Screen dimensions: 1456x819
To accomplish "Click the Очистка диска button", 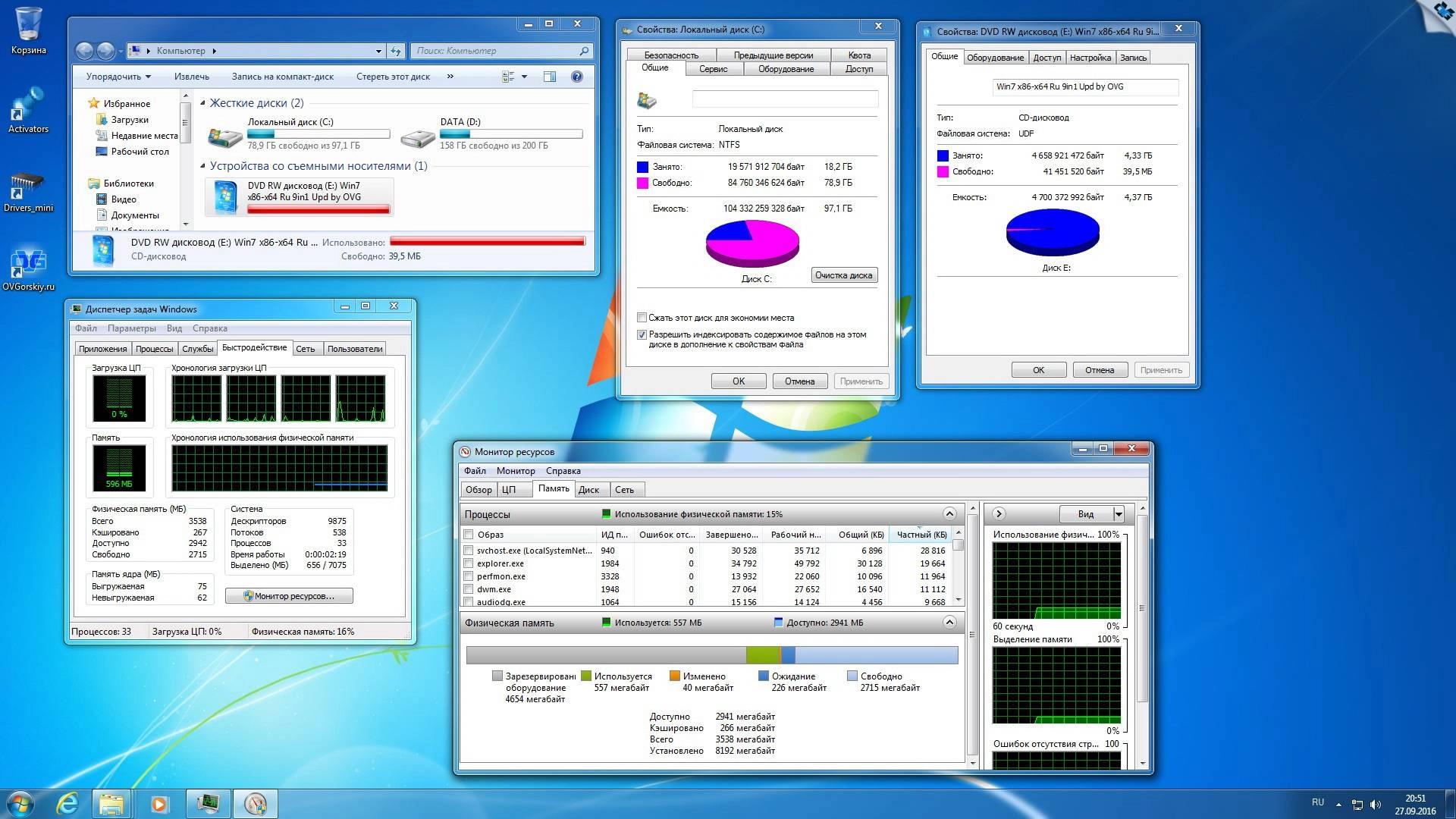I will [x=844, y=275].
